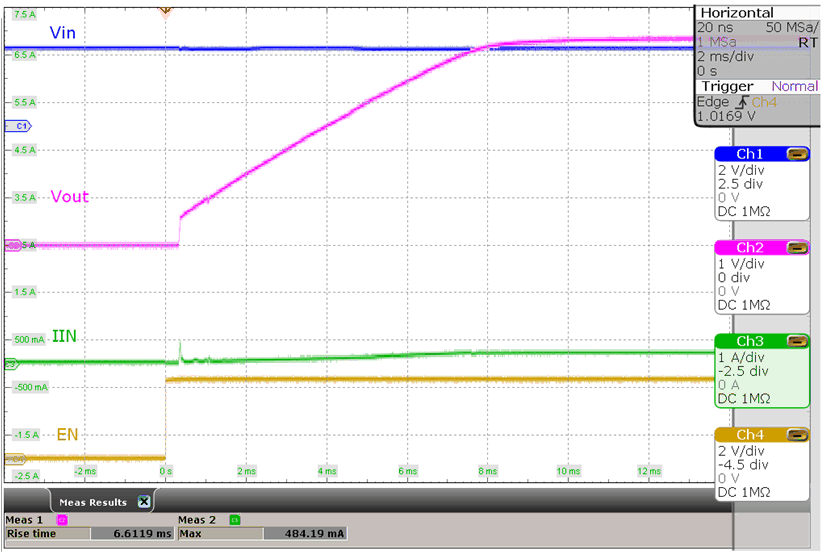The height and width of the screenshot is (552, 827).
Task: Open Ch4 coupling DC 1MΩ setting
Action: (x=744, y=492)
